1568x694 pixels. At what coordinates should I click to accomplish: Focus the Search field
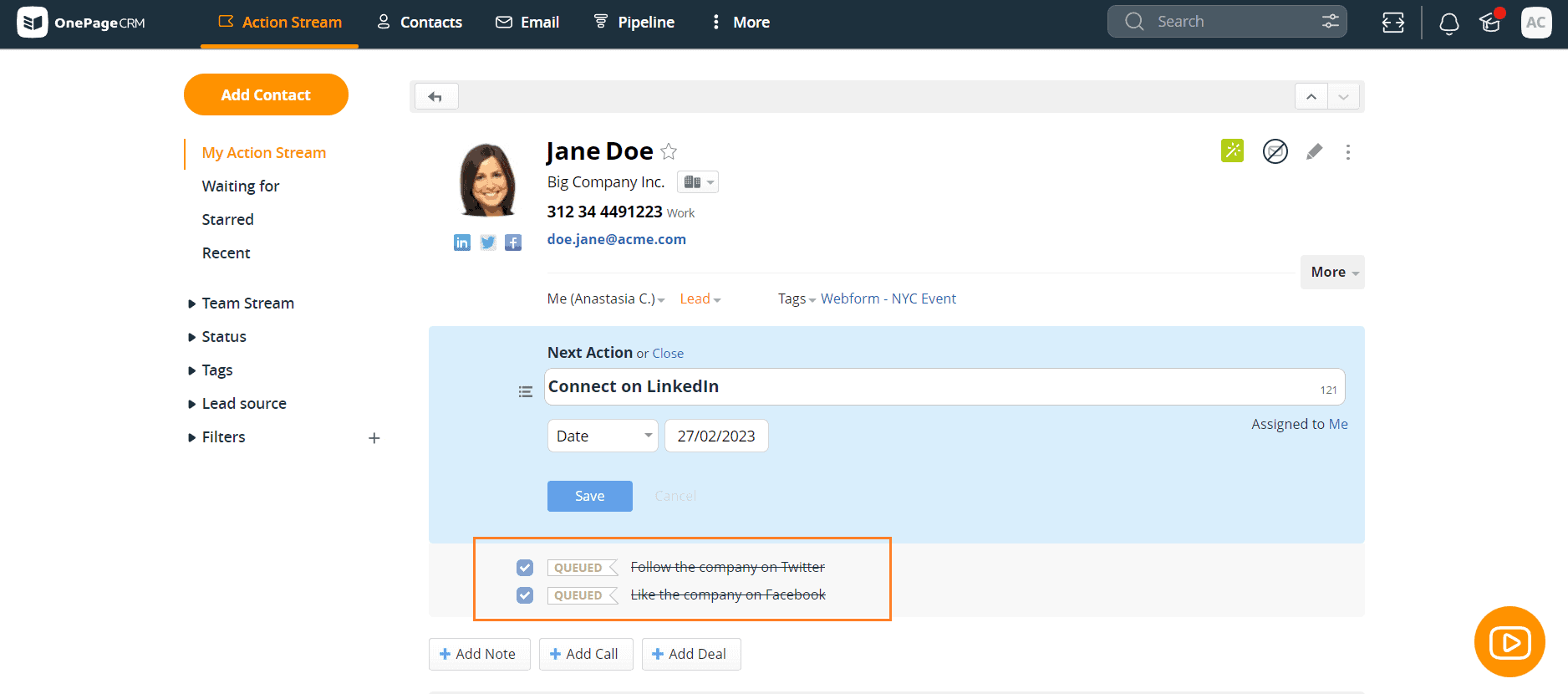1227,22
